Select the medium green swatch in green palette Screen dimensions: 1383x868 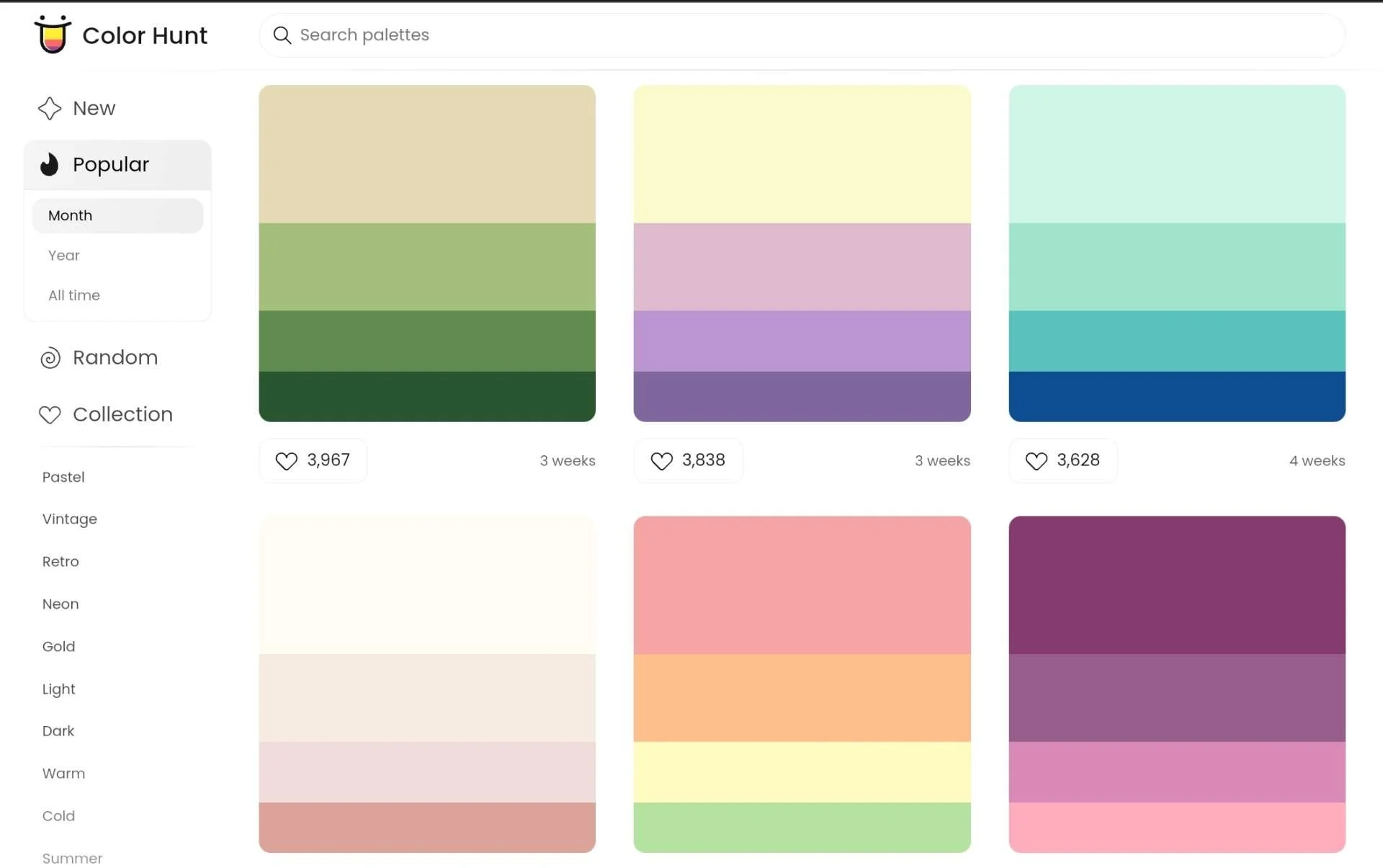point(427,341)
